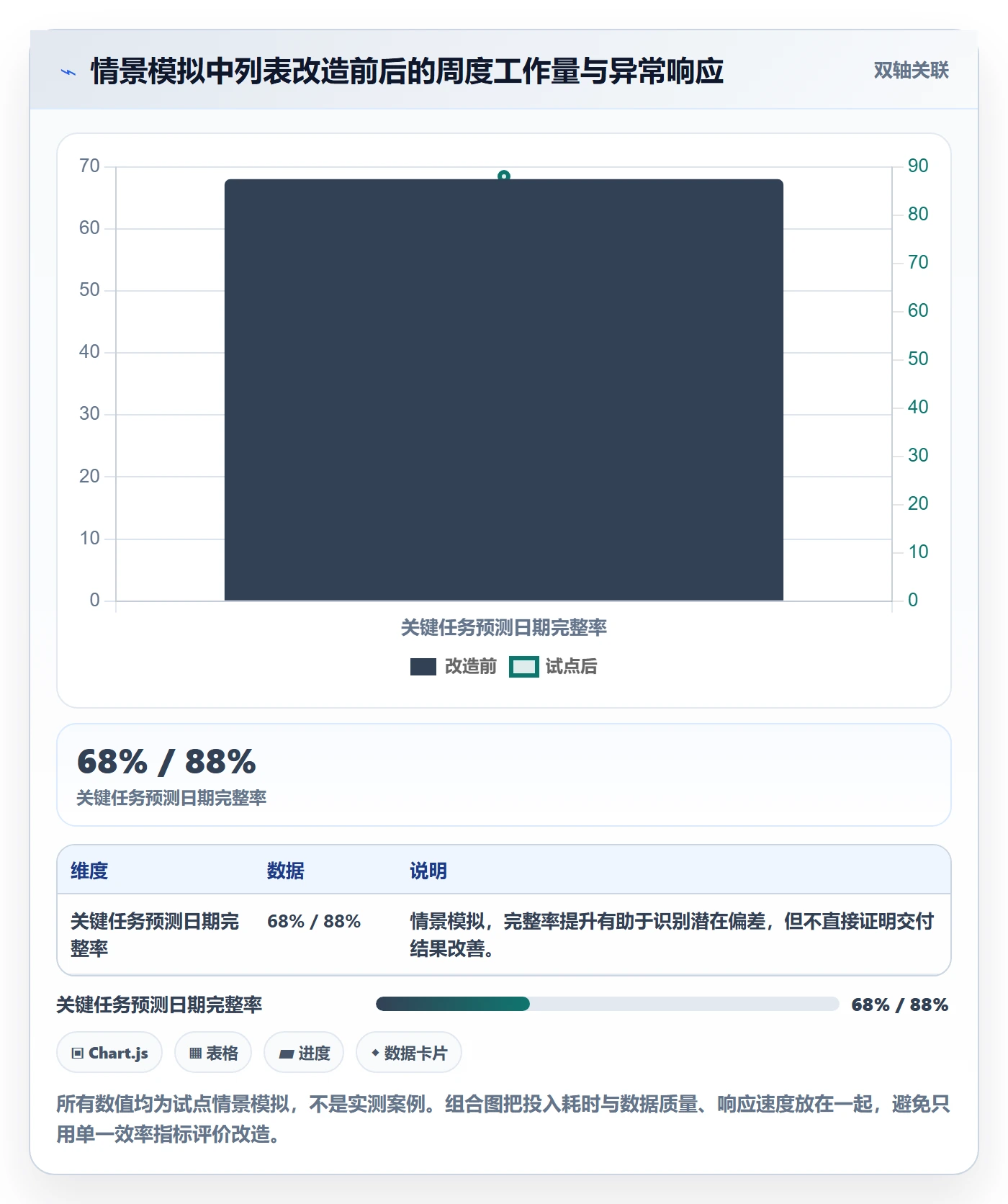Click the 90 tick on the green axis
This screenshot has height=1204, width=1008.
[x=918, y=166]
